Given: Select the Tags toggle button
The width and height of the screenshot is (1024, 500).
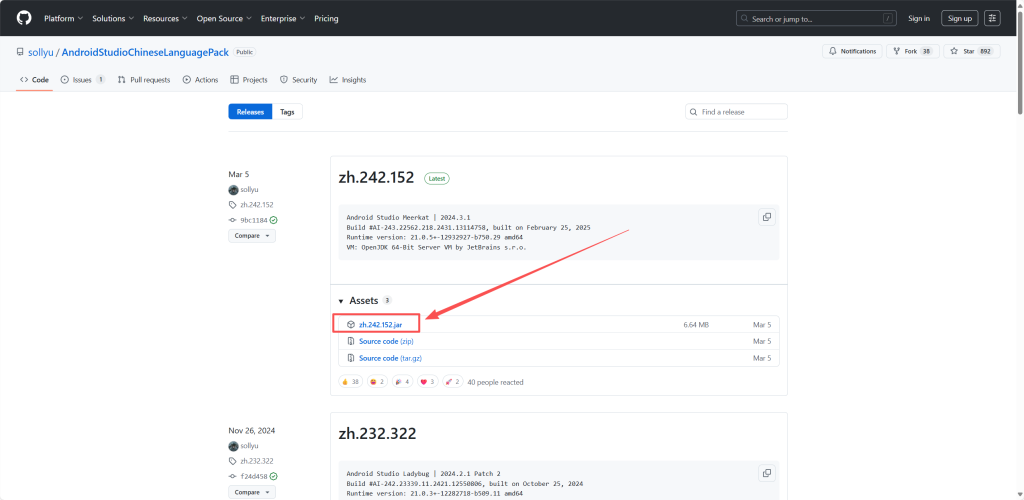Looking at the screenshot, I should tap(287, 112).
